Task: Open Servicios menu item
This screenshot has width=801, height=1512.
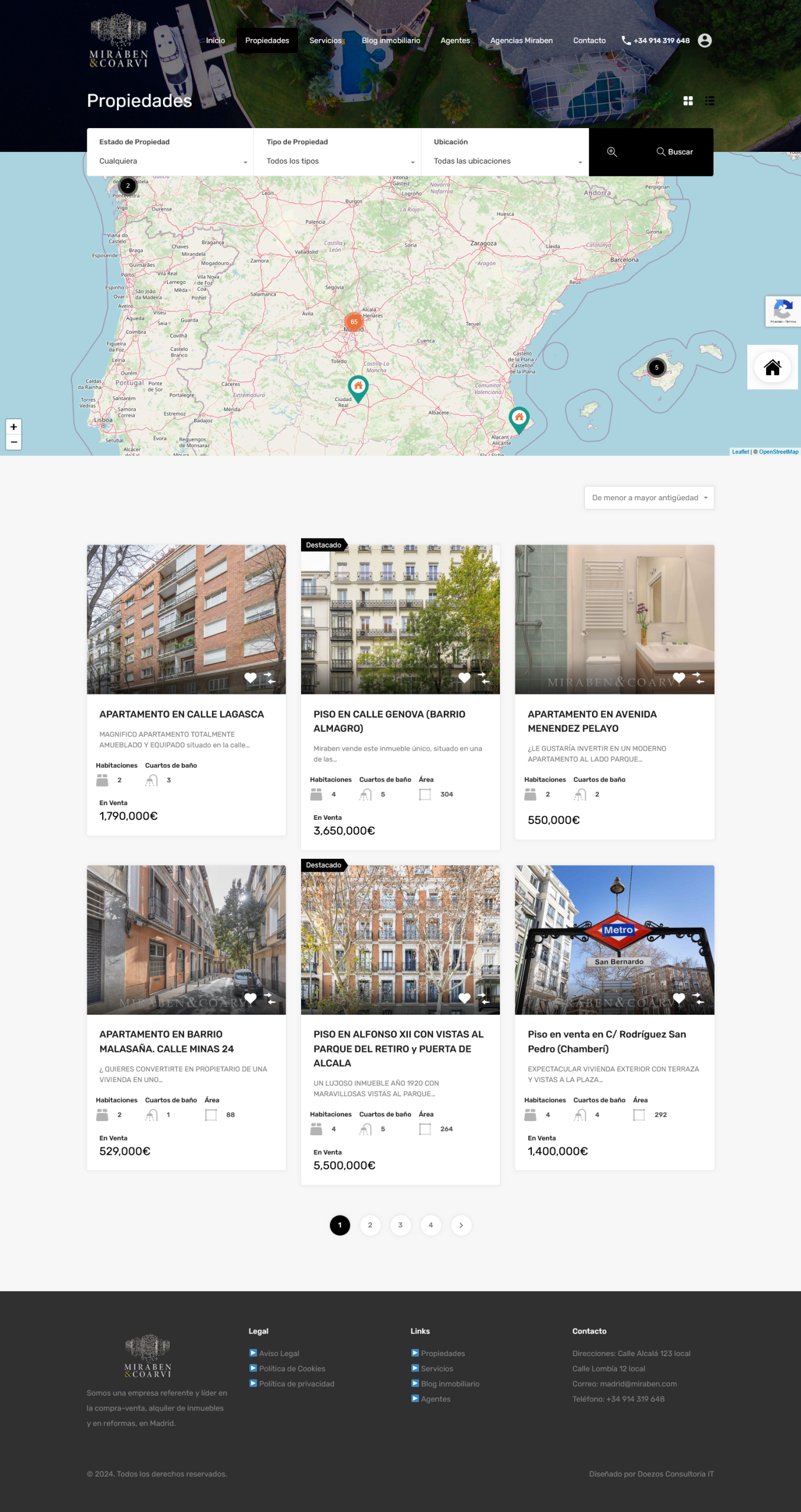Action: point(325,41)
